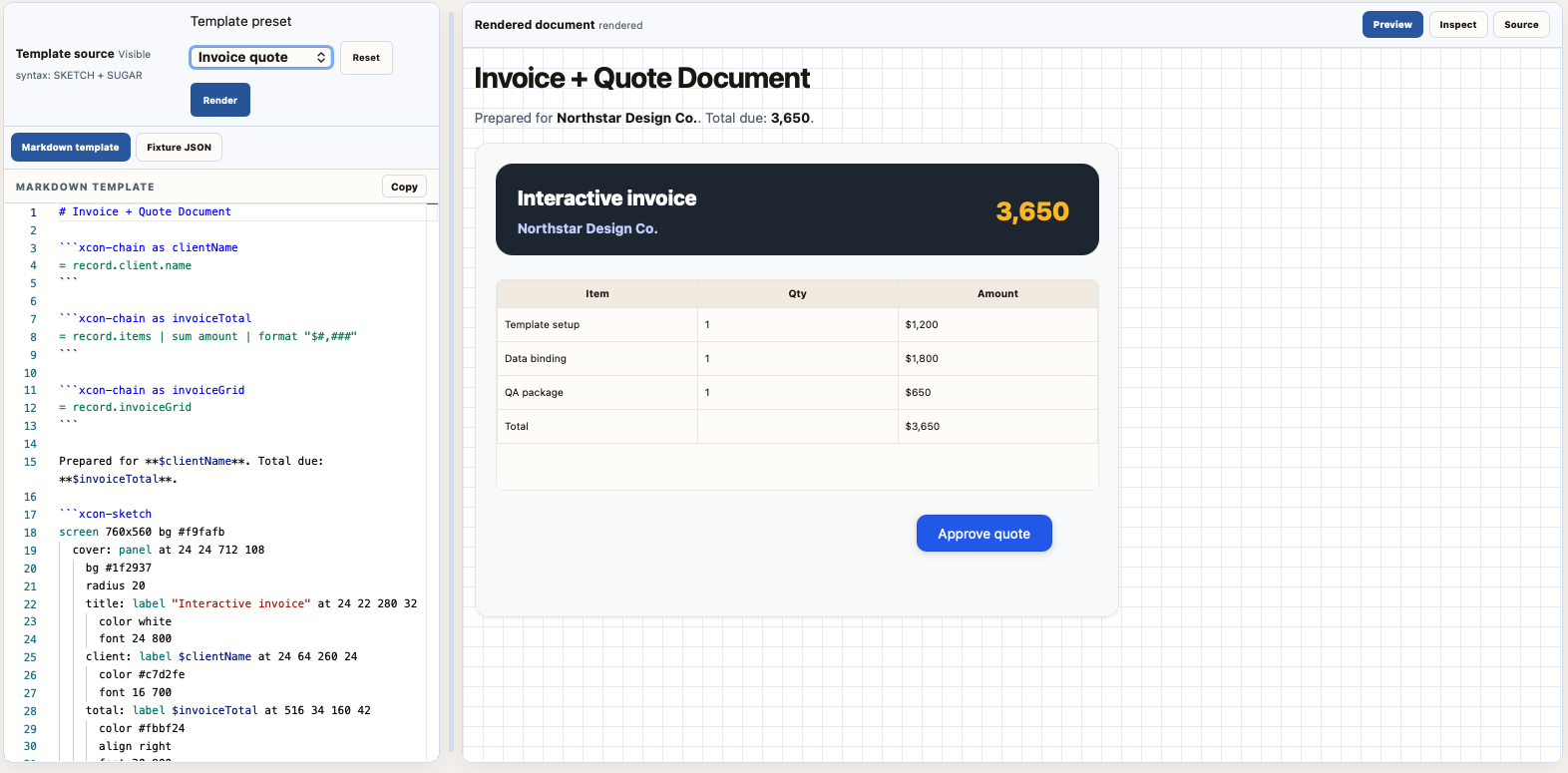Click Northstar Design Co. in invoice panel
The height and width of the screenshot is (773, 1568).
588,228
